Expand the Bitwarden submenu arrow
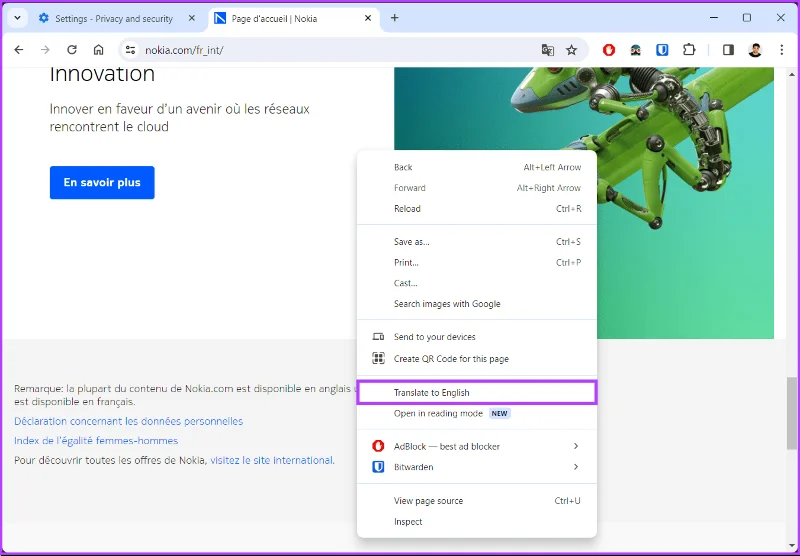800x556 pixels. 576,467
